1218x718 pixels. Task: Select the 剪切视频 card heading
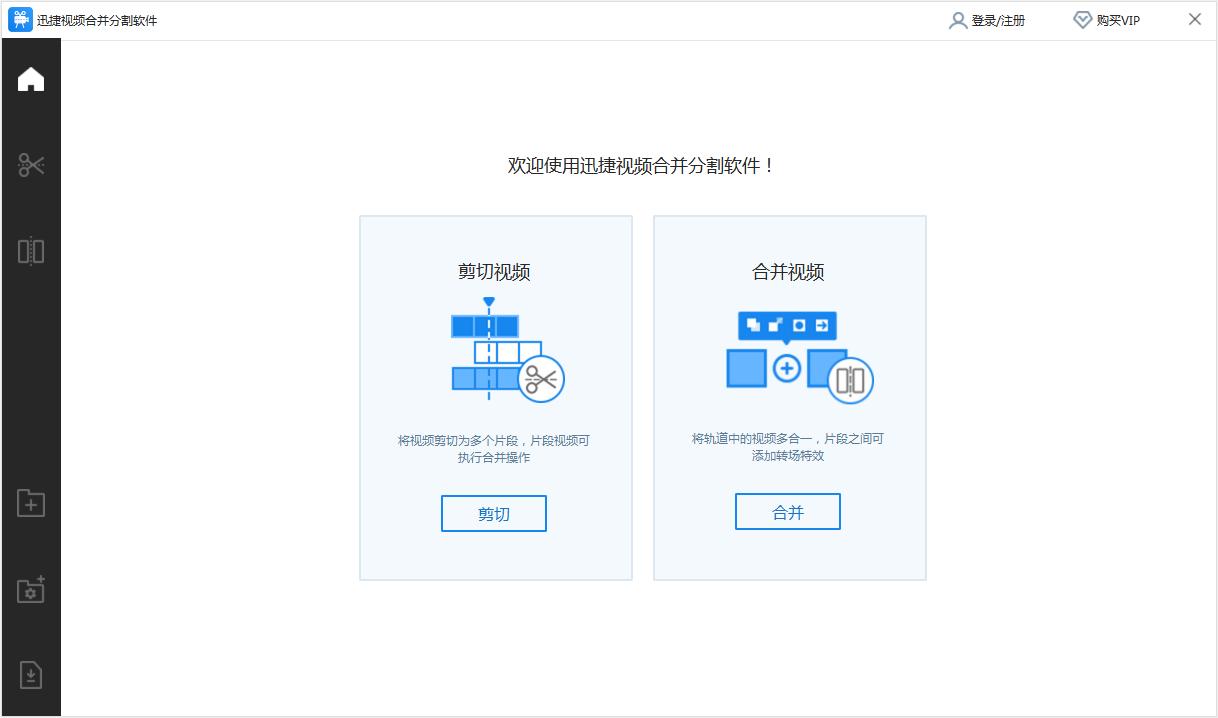click(494, 272)
